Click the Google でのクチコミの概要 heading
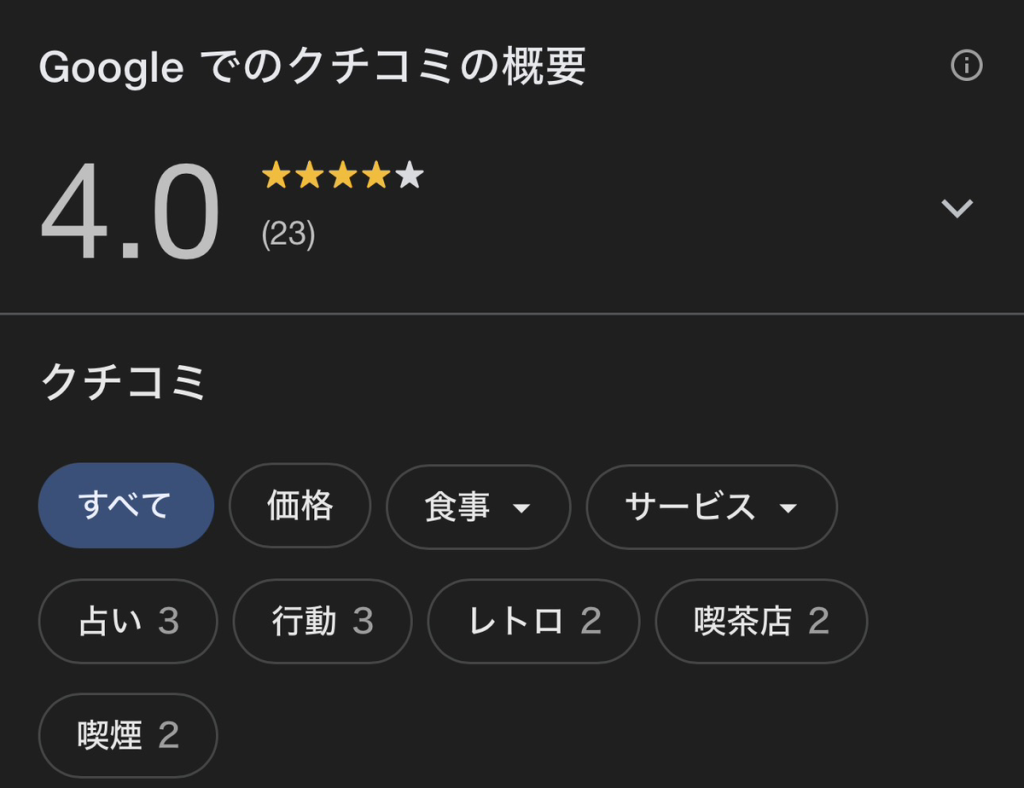1024x788 pixels. 312,68
